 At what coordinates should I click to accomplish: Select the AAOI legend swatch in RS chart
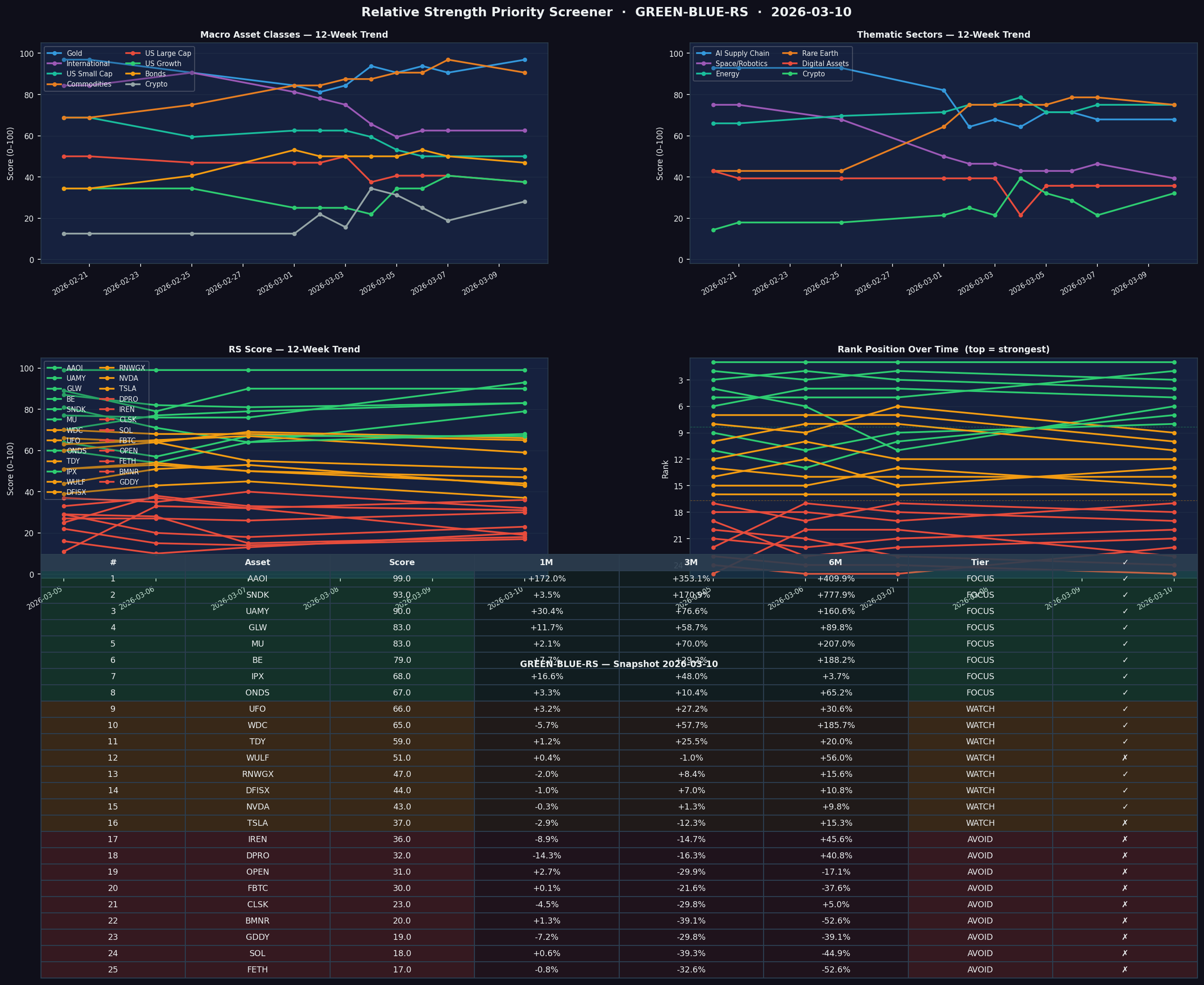(55, 368)
